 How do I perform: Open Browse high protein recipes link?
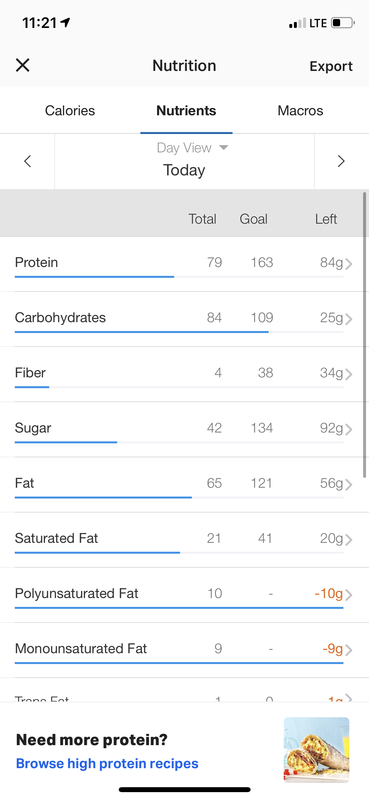[x=107, y=763]
